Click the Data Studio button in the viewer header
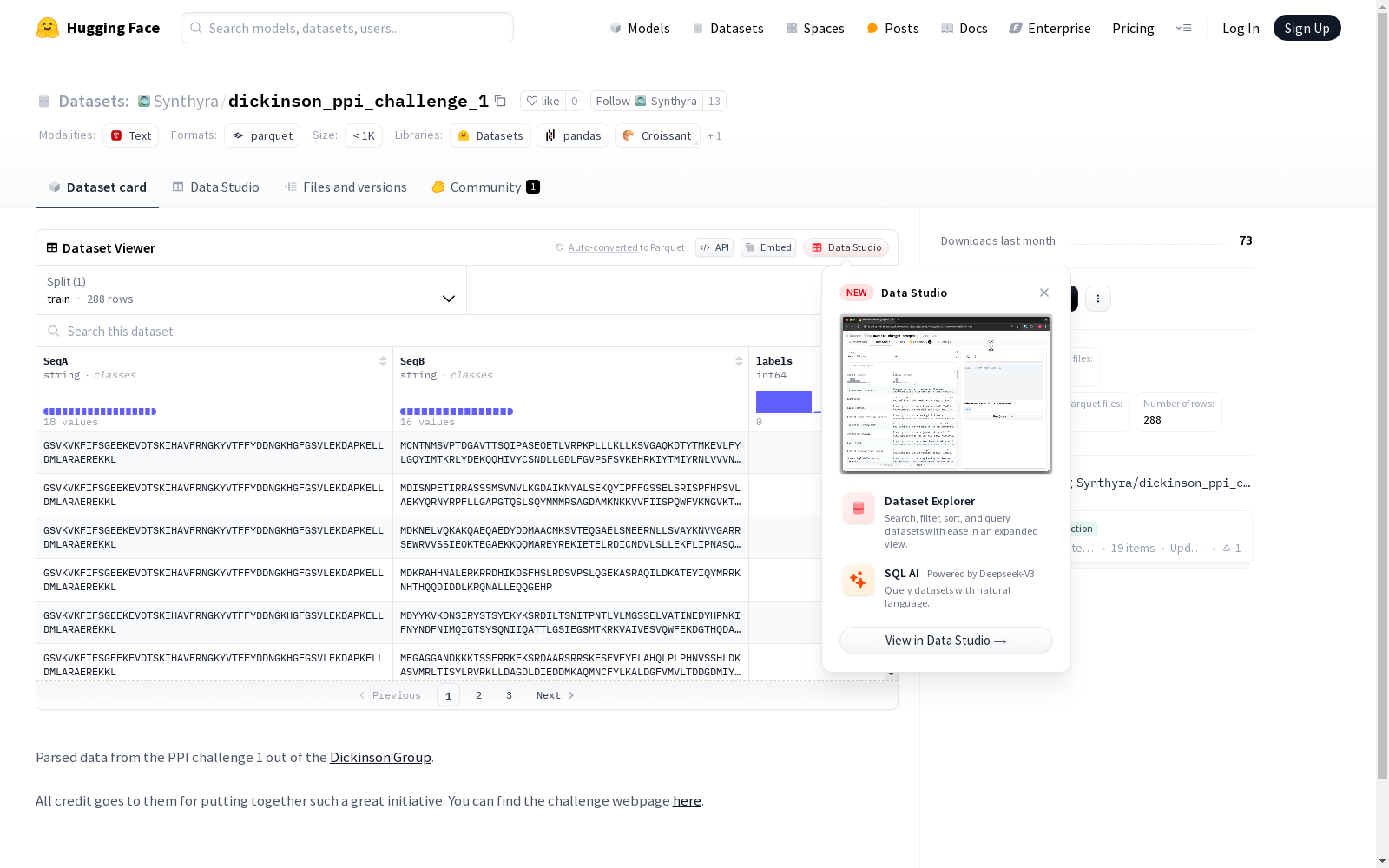Image resolution: width=1389 pixels, height=868 pixels. 846,247
